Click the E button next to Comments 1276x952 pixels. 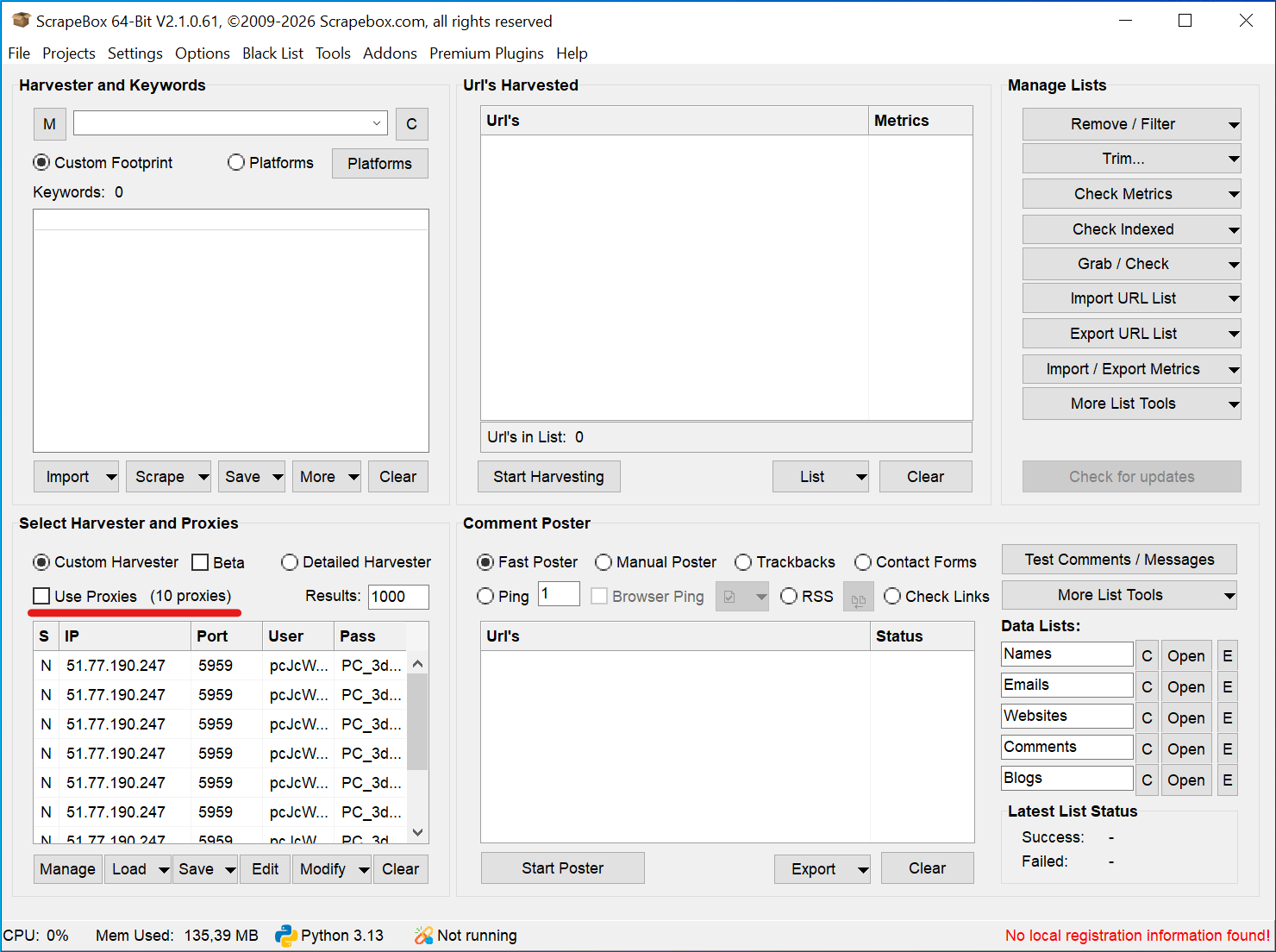click(1227, 749)
